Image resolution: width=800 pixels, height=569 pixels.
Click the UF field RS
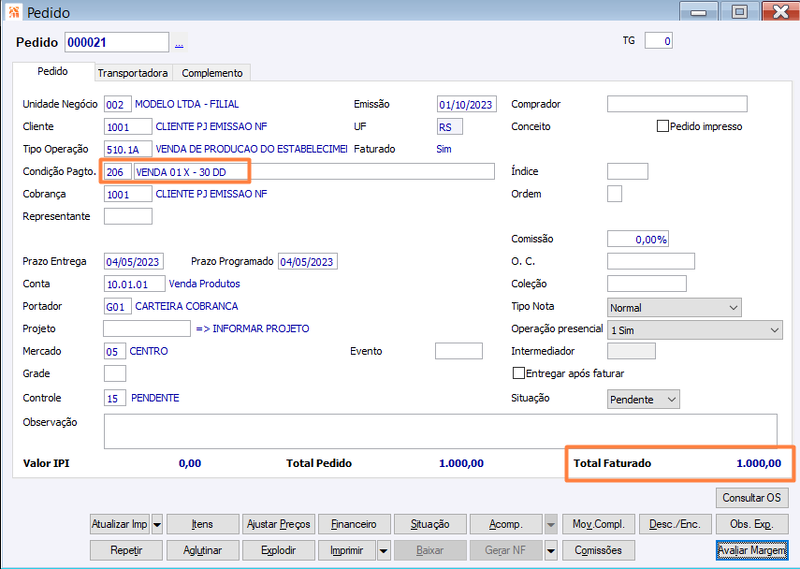450,127
